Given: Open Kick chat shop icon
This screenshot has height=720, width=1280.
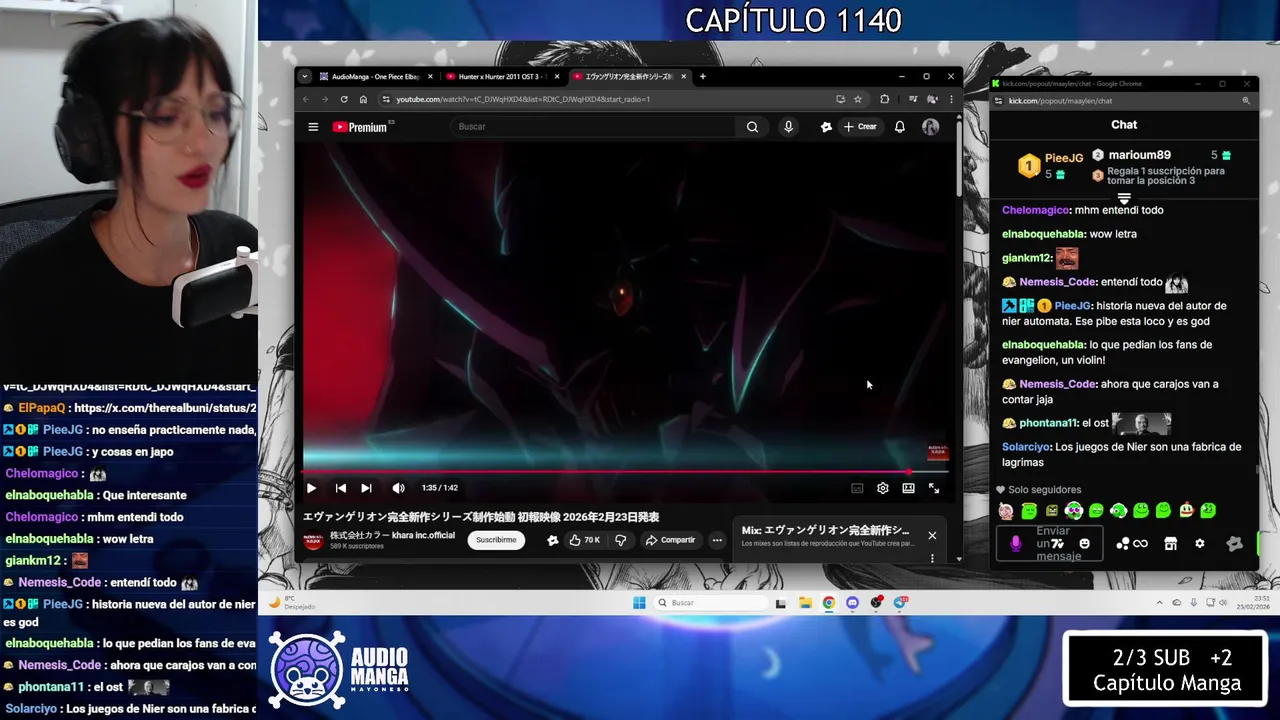Looking at the screenshot, I should click(x=1170, y=544).
